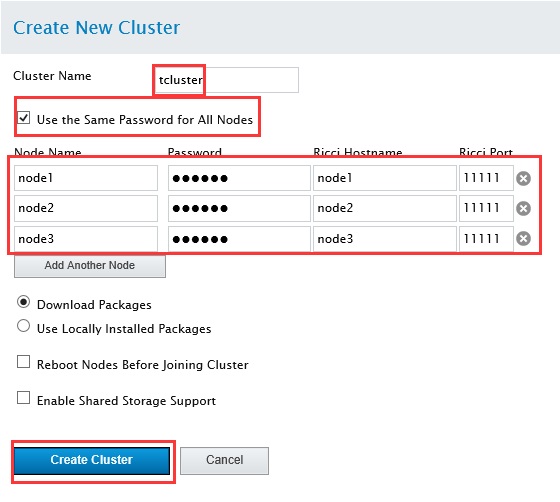The height and width of the screenshot is (502, 560).
Task: Select Use Locally Installed Packages
Action: pyautogui.click(x=24, y=326)
